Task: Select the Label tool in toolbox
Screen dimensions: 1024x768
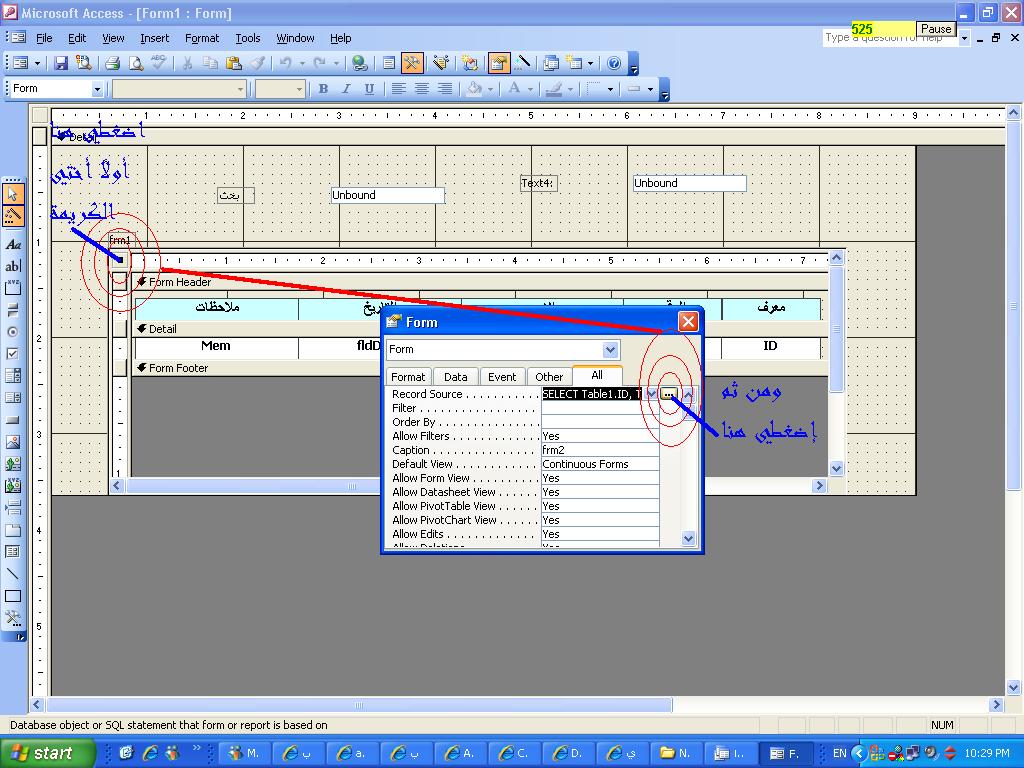Action: [x=12, y=245]
